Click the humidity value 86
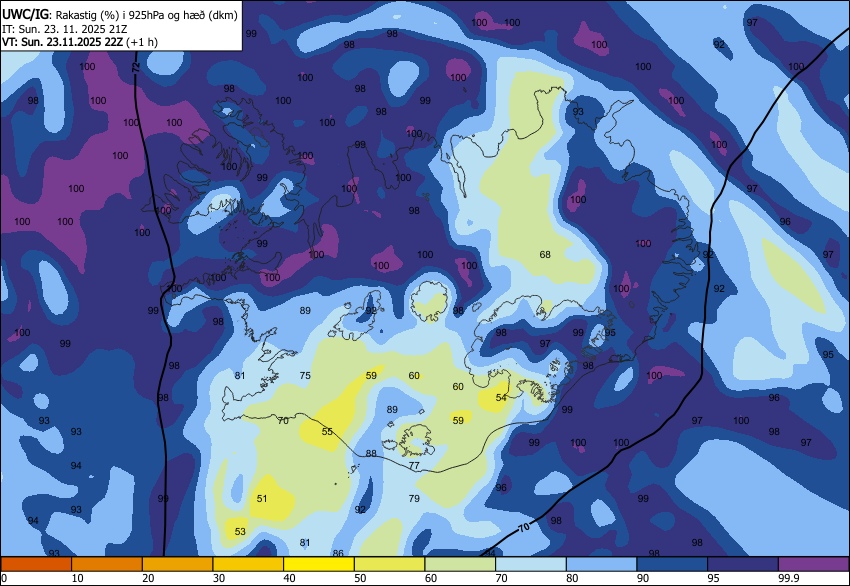Viewport: 850px width, 586px height. (x=338, y=553)
